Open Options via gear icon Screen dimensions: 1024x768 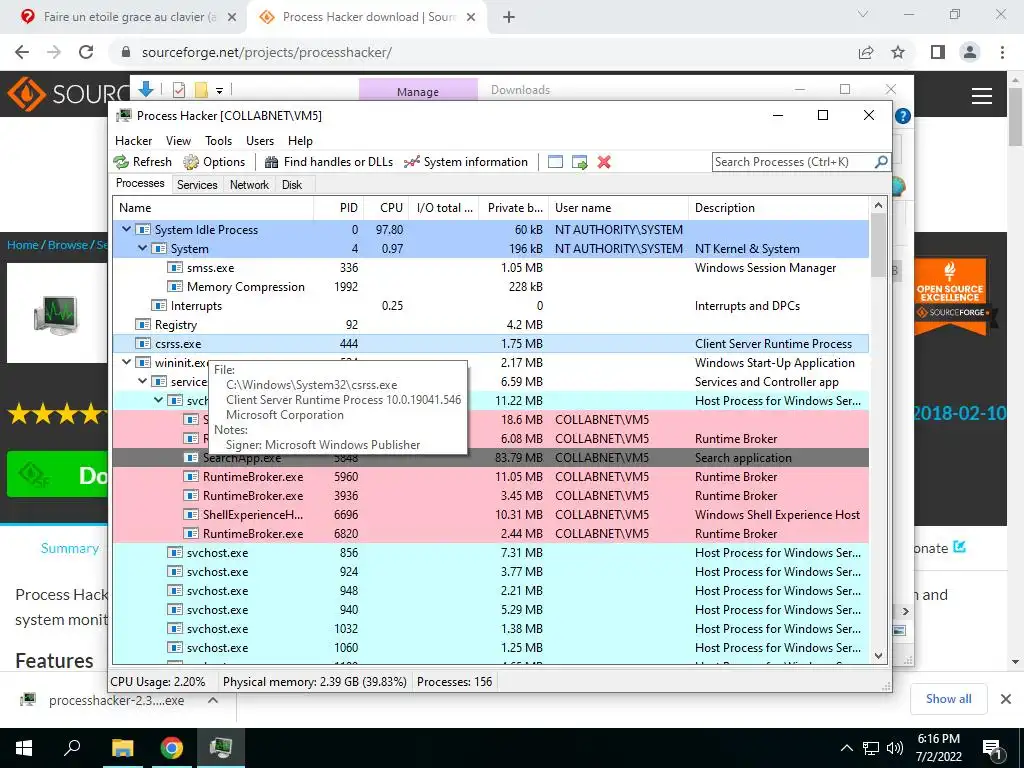191,162
